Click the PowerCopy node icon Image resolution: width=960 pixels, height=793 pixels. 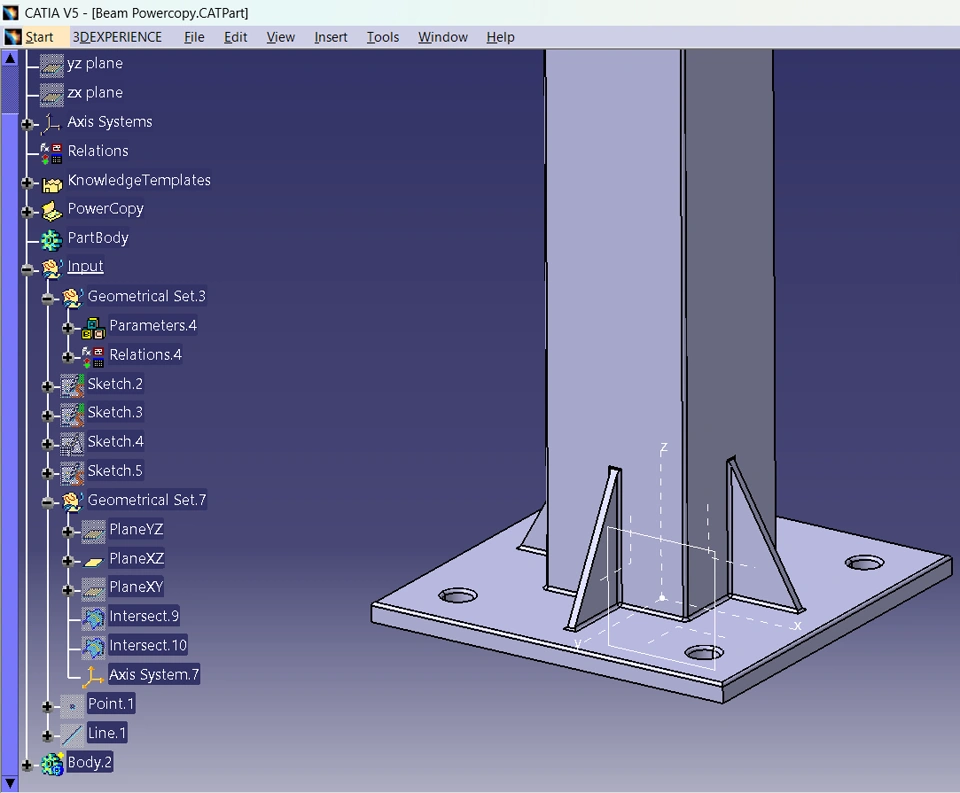click(x=51, y=210)
